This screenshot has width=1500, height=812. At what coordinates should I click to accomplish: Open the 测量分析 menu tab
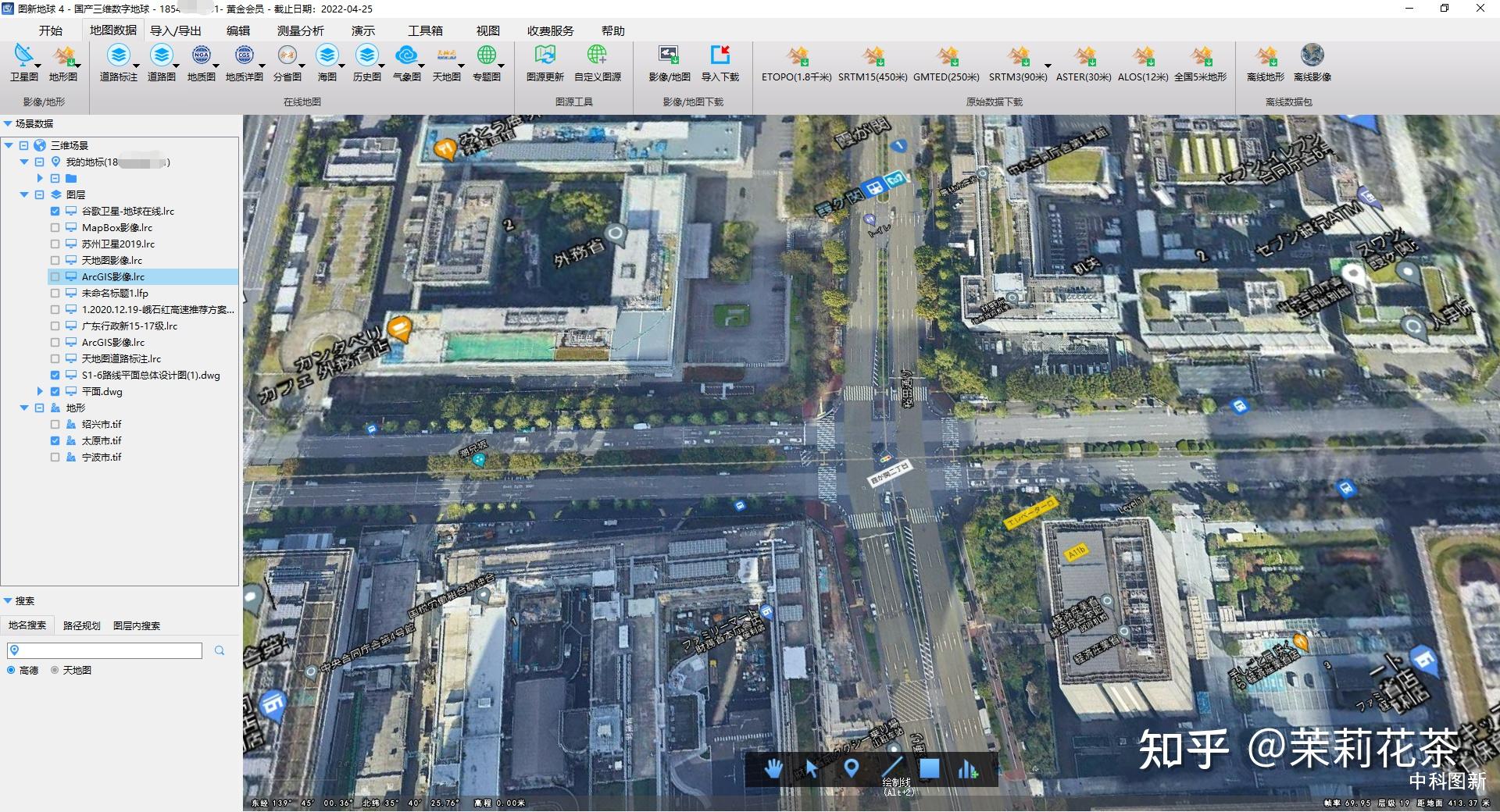tap(300, 30)
